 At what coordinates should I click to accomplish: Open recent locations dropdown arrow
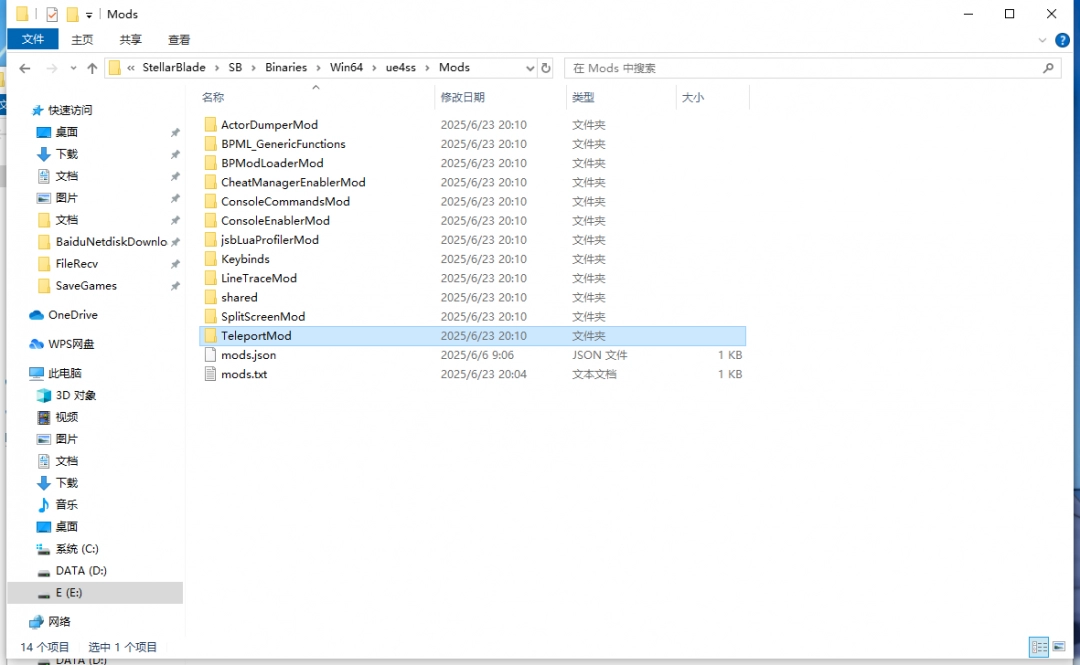coord(73,68)
